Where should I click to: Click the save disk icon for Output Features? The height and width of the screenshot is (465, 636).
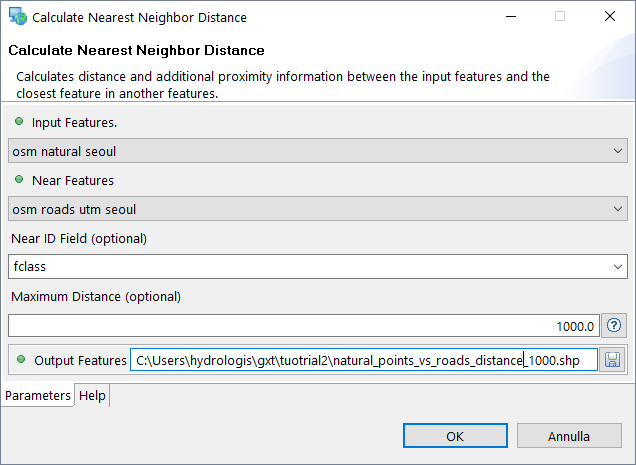(x=612, y=360)
